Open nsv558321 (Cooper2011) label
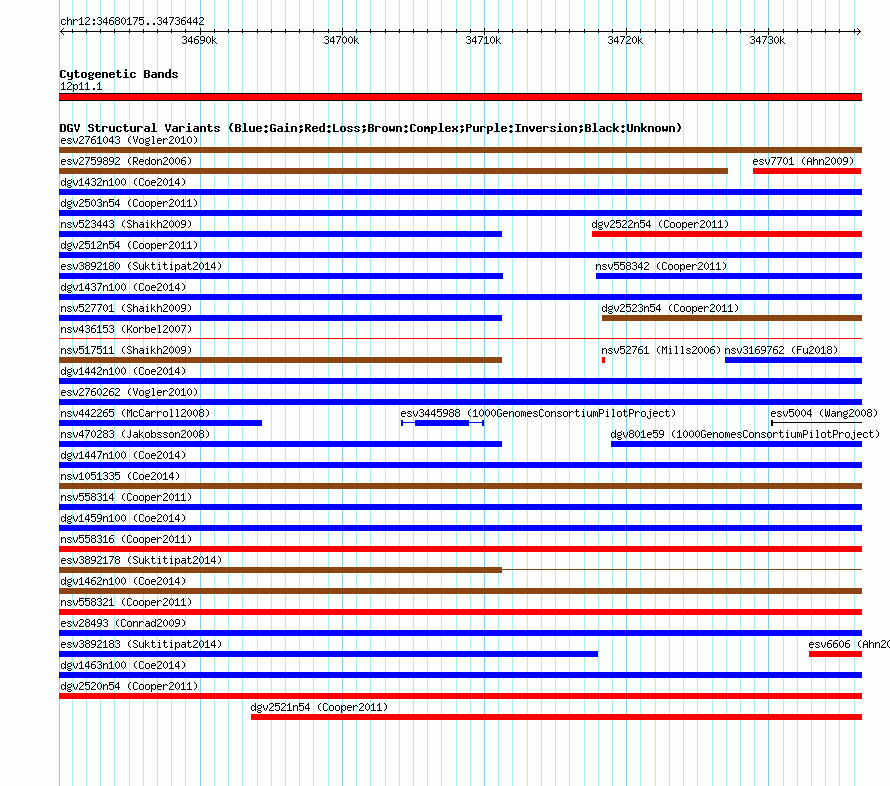Image resolution: width=890 pixels, height=786 pixels. coord(126,602)
